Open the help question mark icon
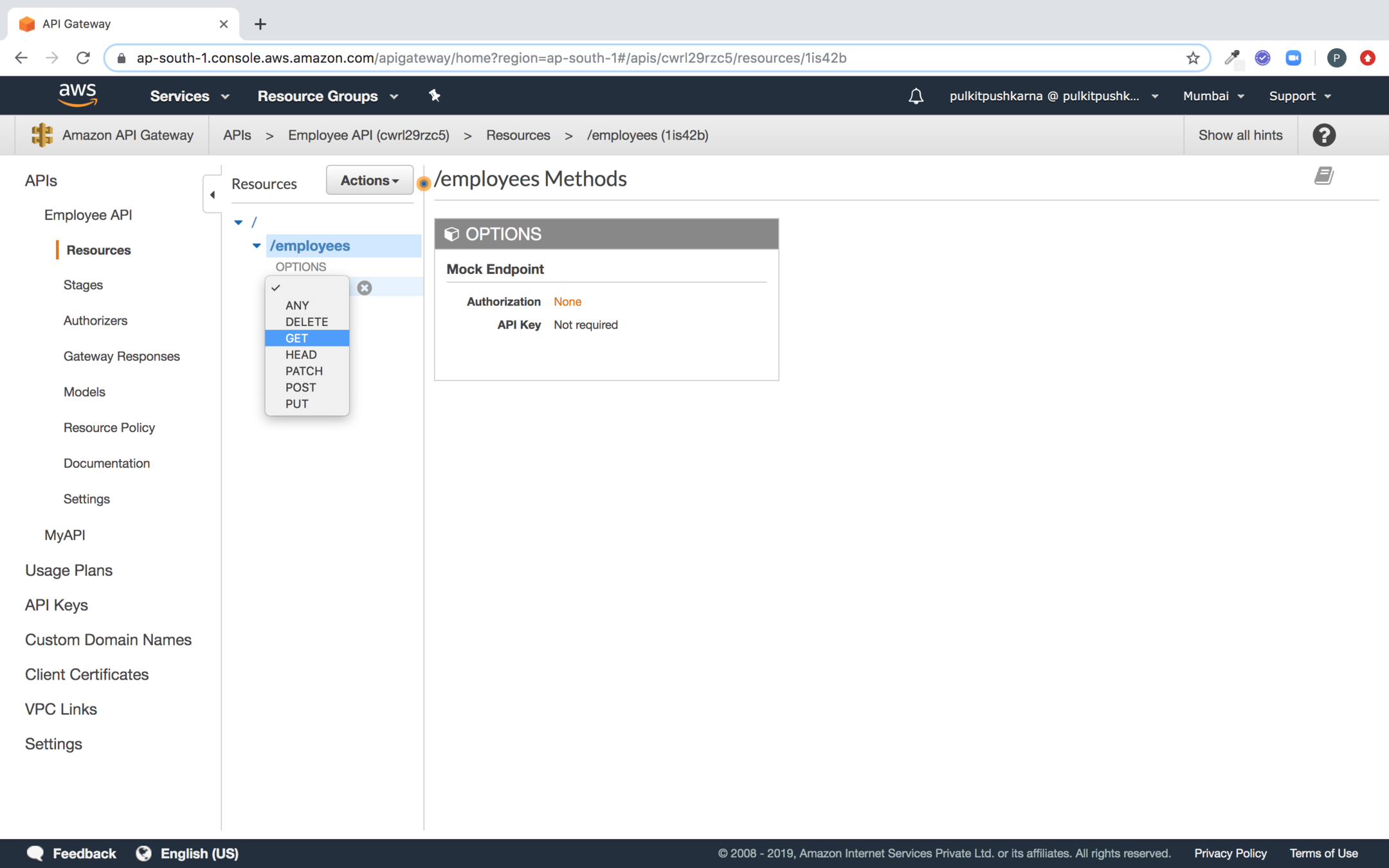1389x868 pixels. [1323, 135]
